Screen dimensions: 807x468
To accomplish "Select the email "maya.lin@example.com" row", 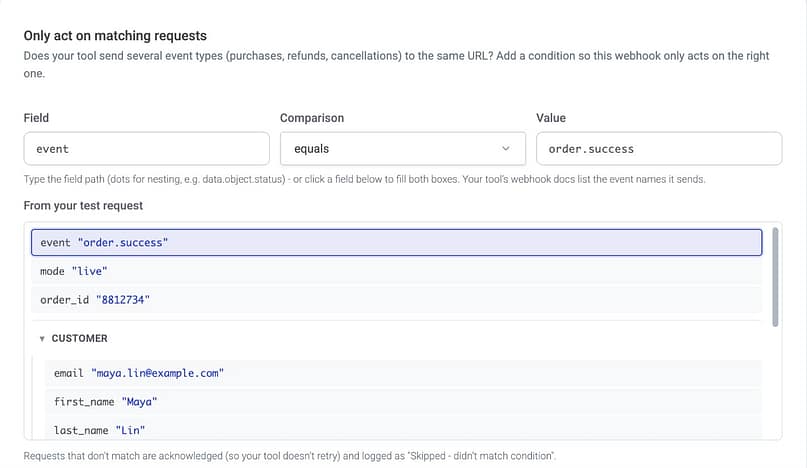I will pyautogui.click(x=403, y=373).
